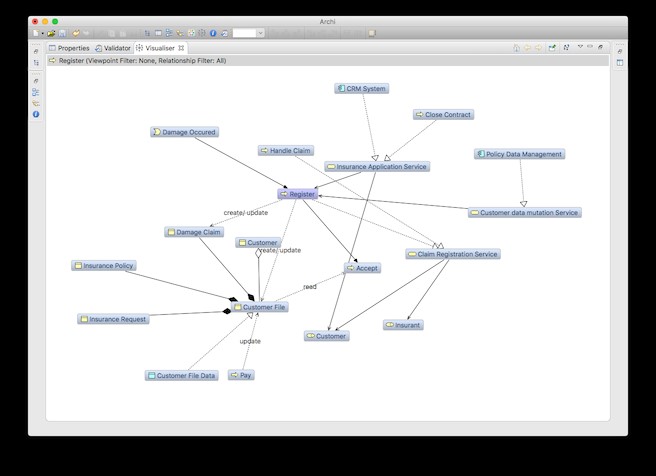Click the Save floppy disk icon
Image resolution: width=656 pixels, height=476 pixels.
62,33
